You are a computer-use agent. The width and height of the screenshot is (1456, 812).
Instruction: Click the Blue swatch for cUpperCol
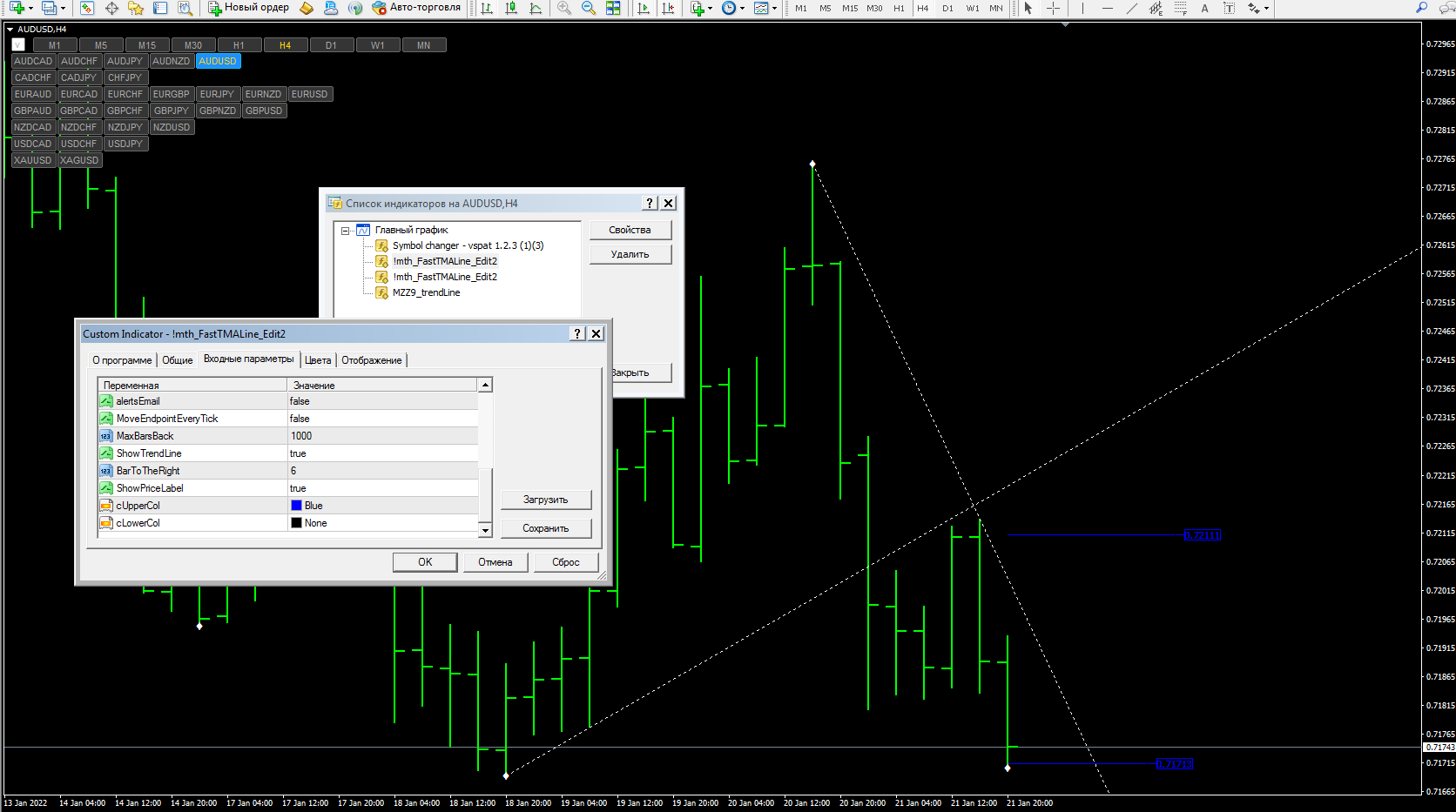tap(296, 506)
